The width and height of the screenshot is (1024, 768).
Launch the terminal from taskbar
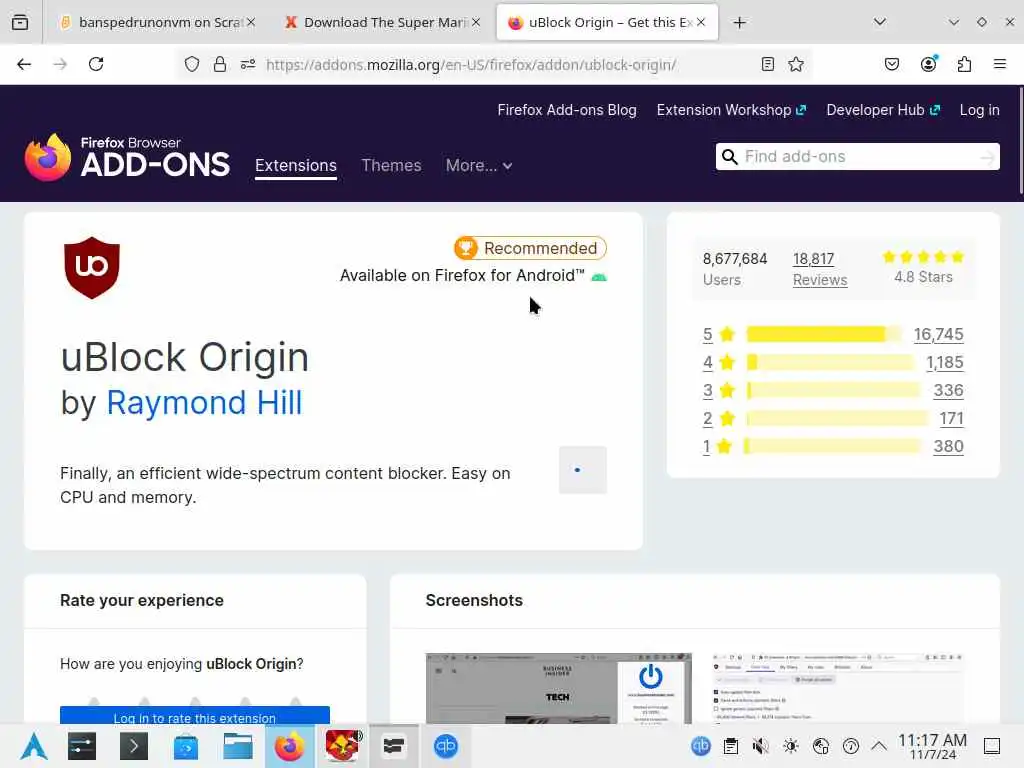tap(134, 746)
